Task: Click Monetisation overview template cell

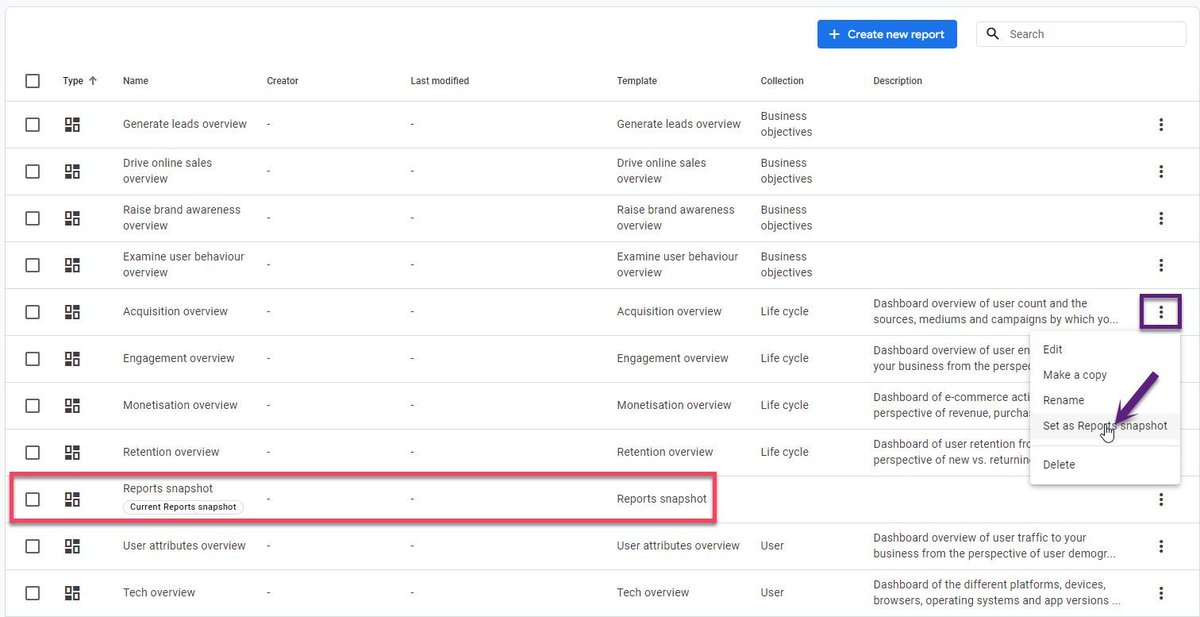Action: pyautogui.click(x=674, y=406)
